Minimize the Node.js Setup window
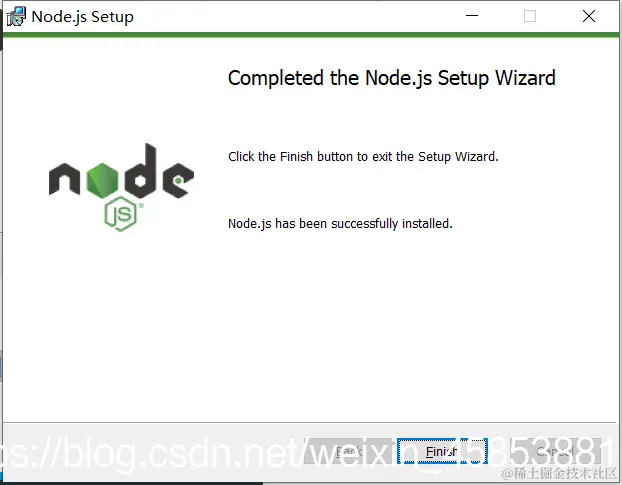Viewport: 622px width, 485px height. click(472, 16)
